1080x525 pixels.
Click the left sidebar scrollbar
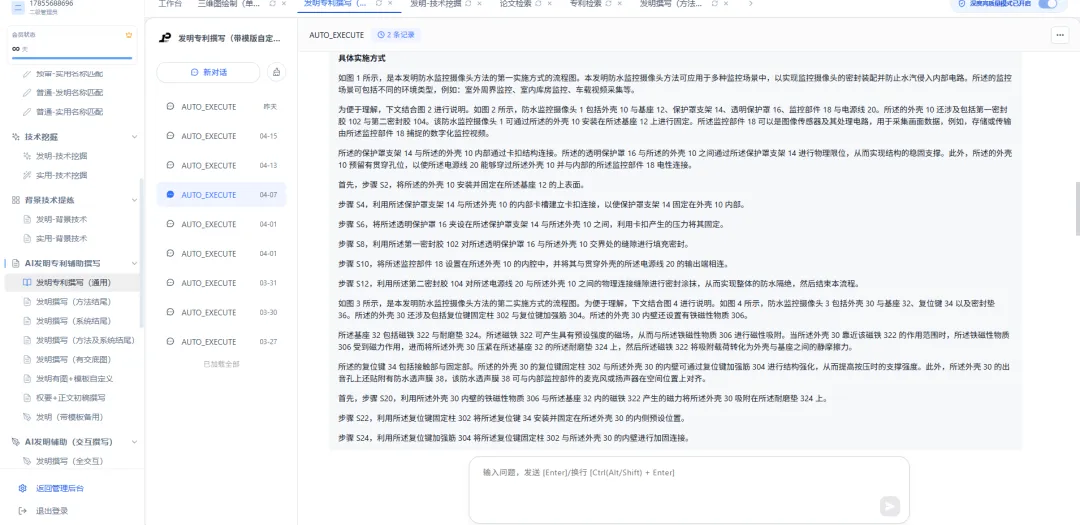(142, 253)
